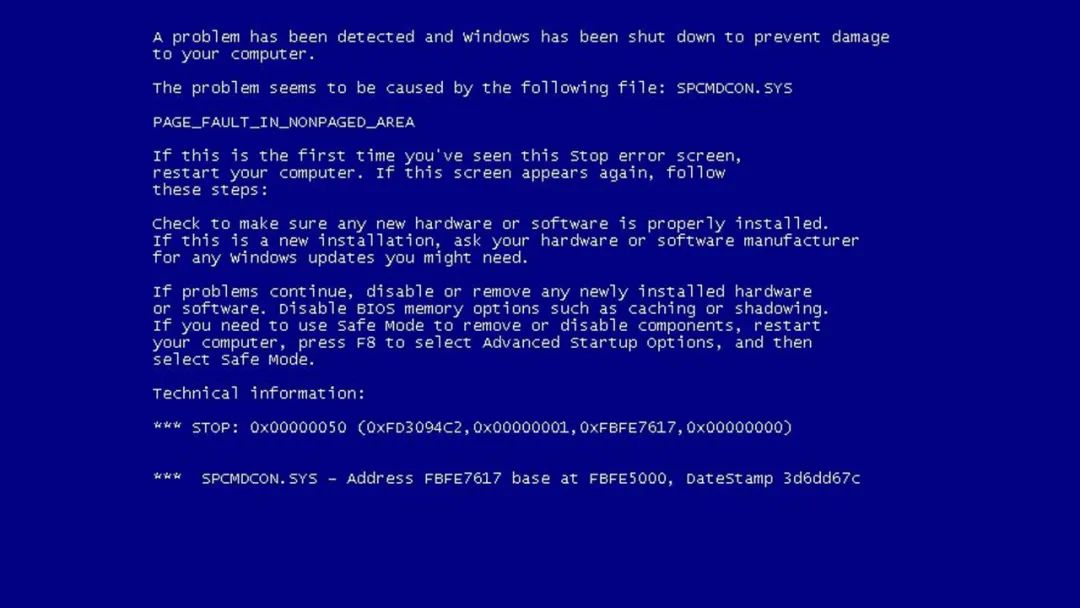Click the F8 key reference text
This screenshot has height=608, width=1080.
pos(366,343)
